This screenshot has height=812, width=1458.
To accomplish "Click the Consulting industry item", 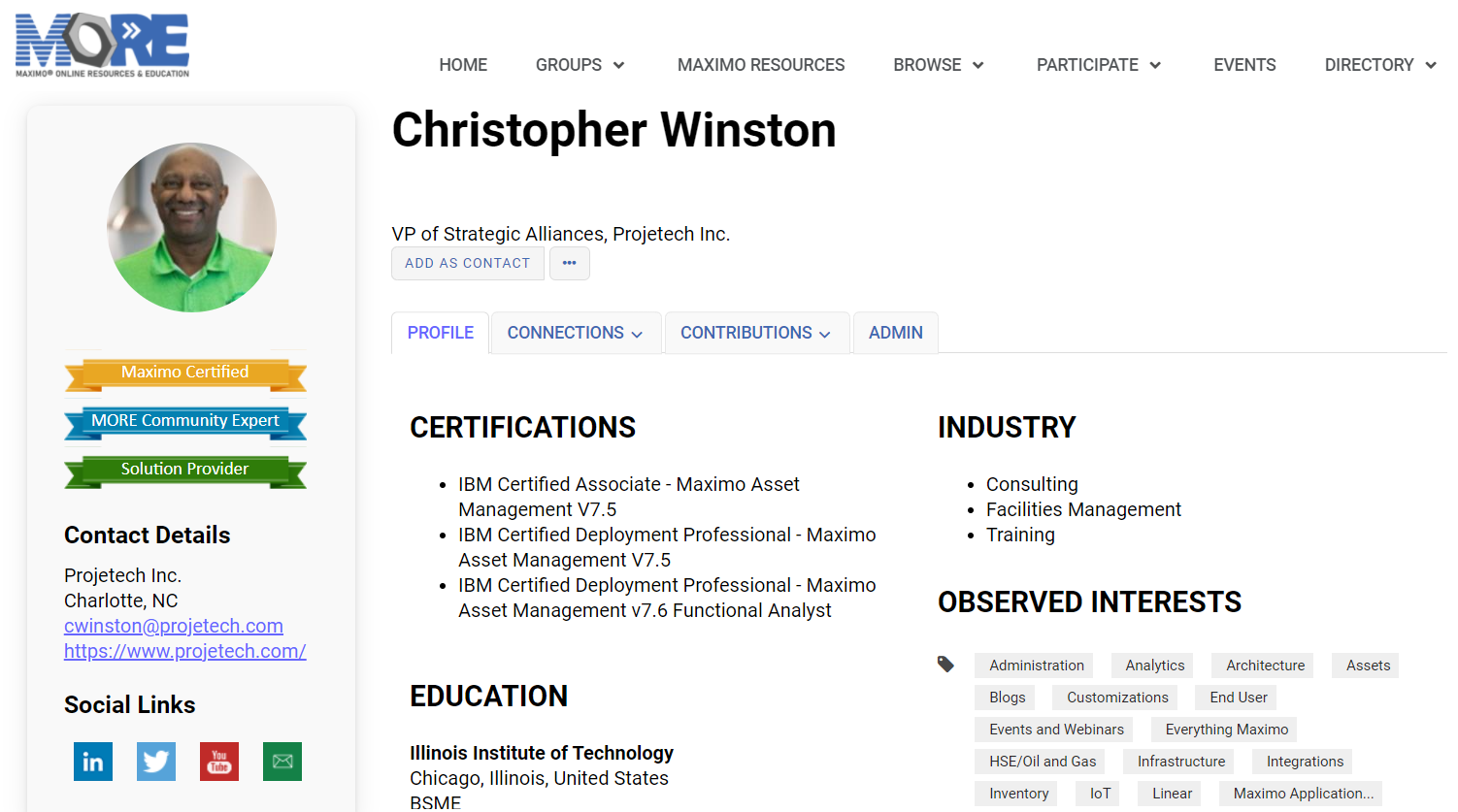I will point(1032,484).
